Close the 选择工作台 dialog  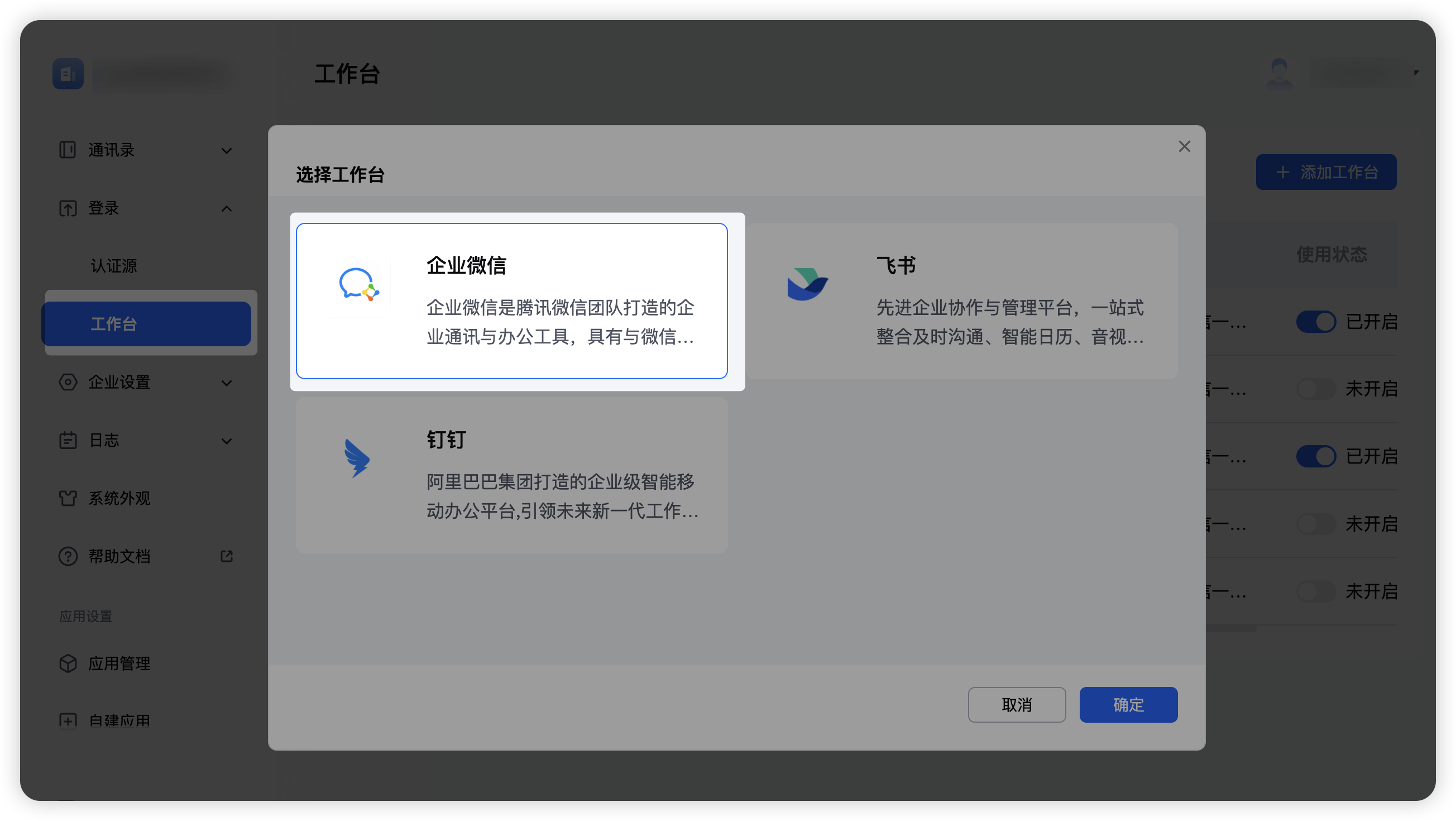(1184, 146)
